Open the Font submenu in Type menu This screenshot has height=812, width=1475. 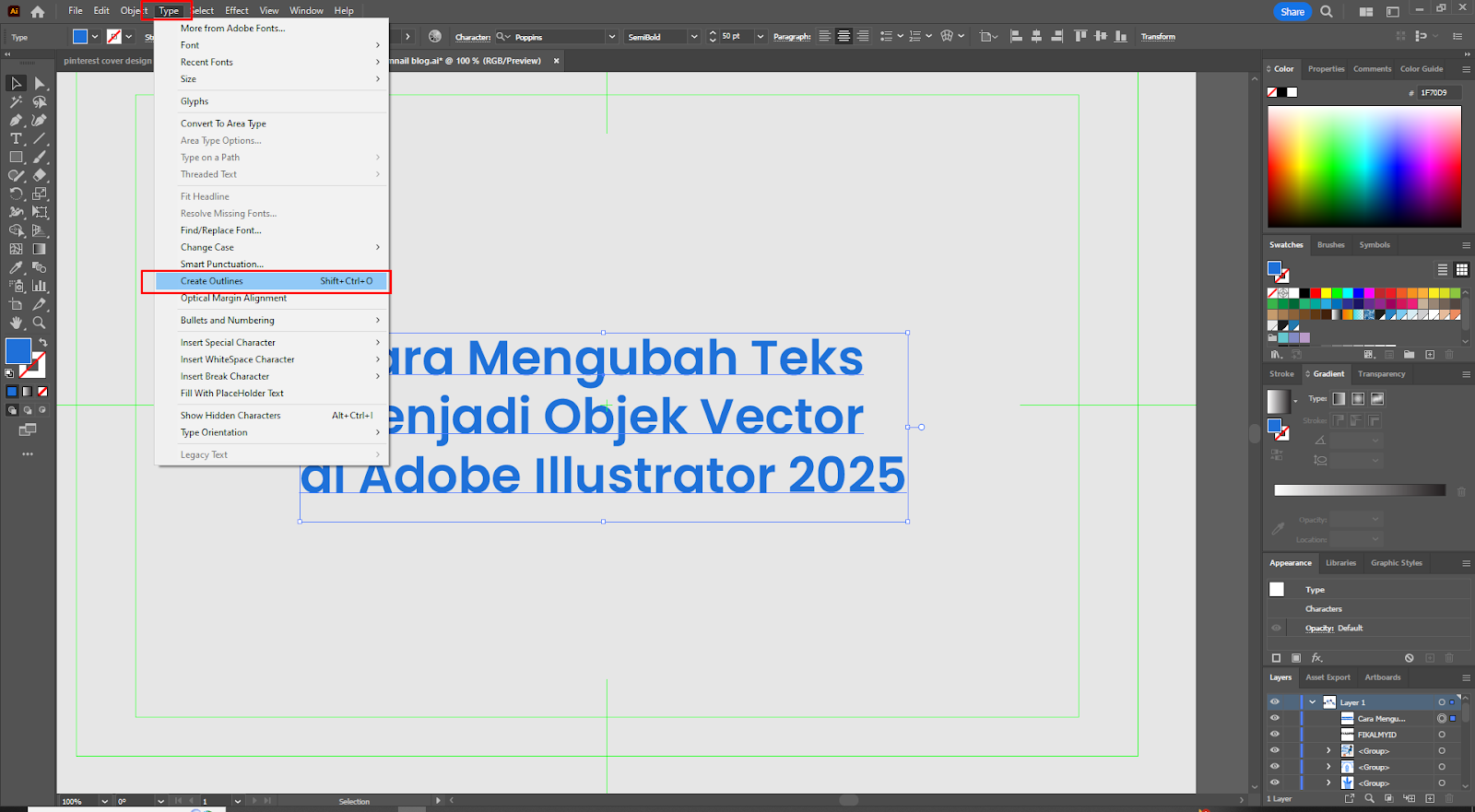(272, 45)
